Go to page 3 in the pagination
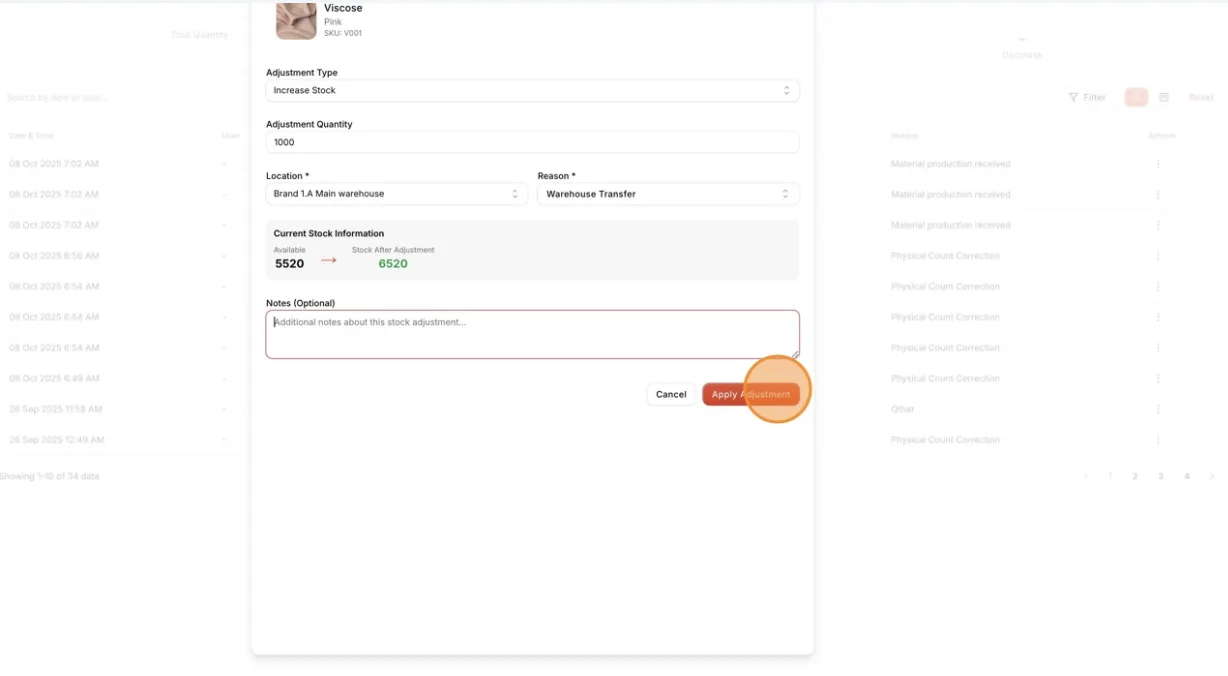The height and width of the screenshot is (676, 1228). click(1161, 476)
